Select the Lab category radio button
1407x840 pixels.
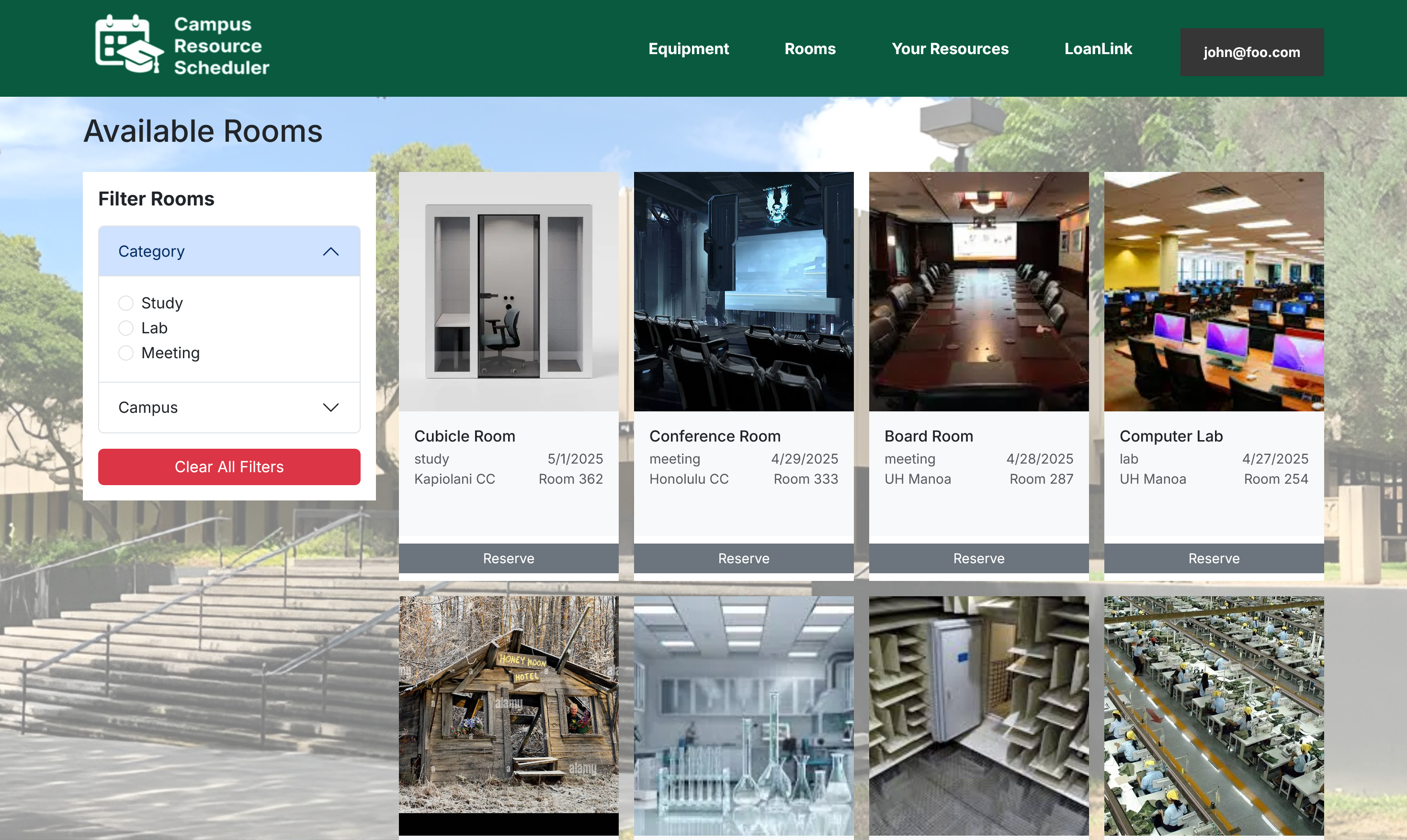125,329
